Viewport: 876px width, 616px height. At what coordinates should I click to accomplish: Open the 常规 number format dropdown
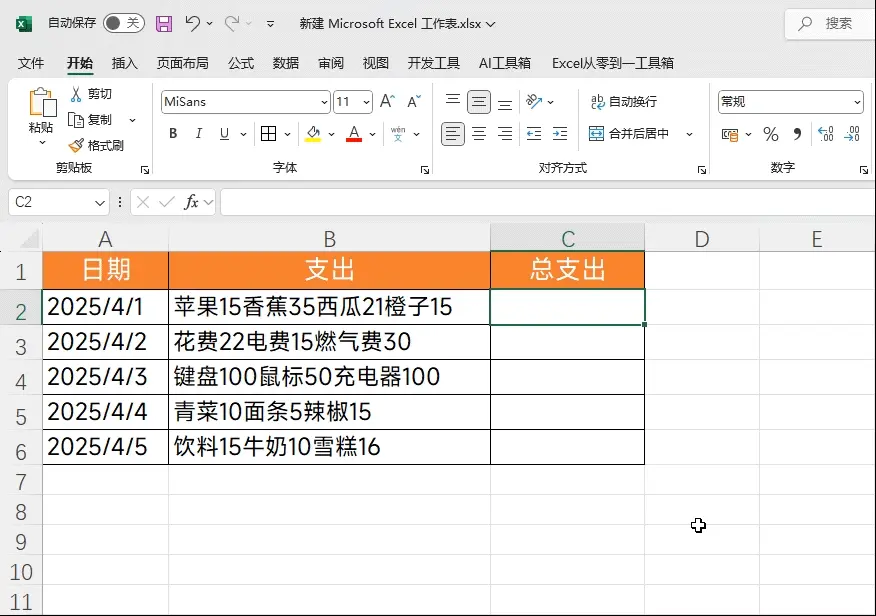(x=857, y=102)
